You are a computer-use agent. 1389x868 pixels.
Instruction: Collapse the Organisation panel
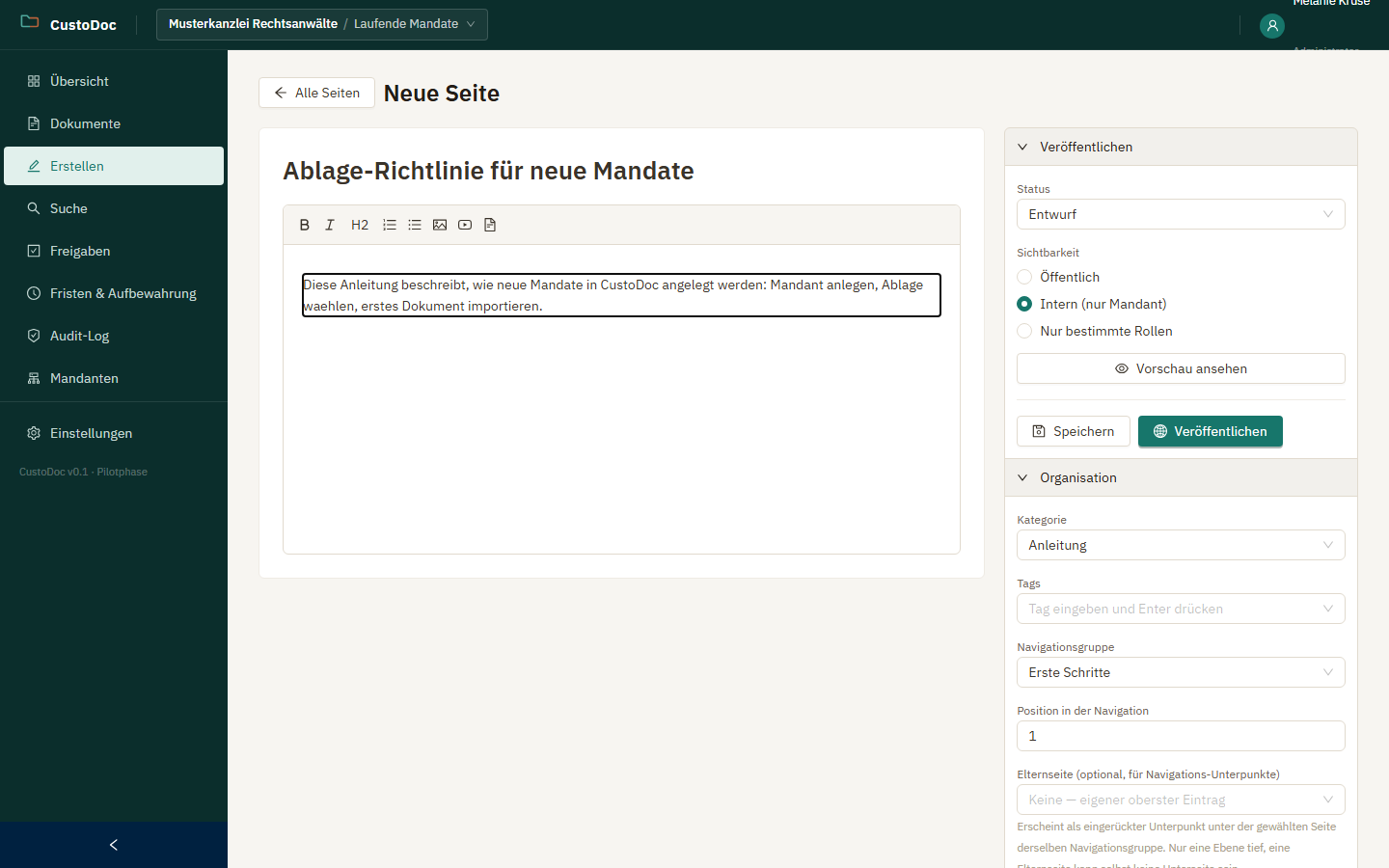pyautogui.click(x=1181, y=477)
